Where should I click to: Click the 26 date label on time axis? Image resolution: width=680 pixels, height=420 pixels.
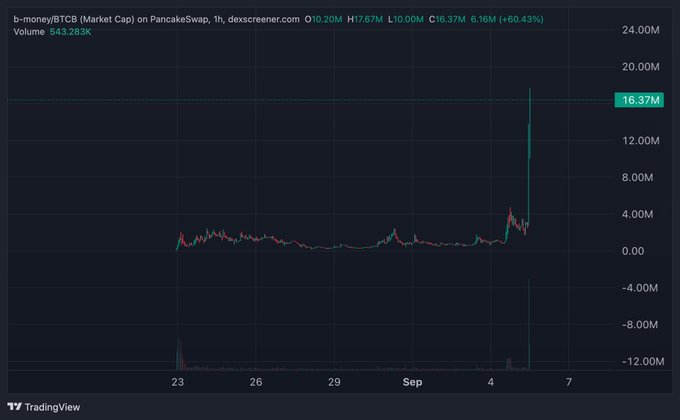pyautogui.click(x=256, y=382)
